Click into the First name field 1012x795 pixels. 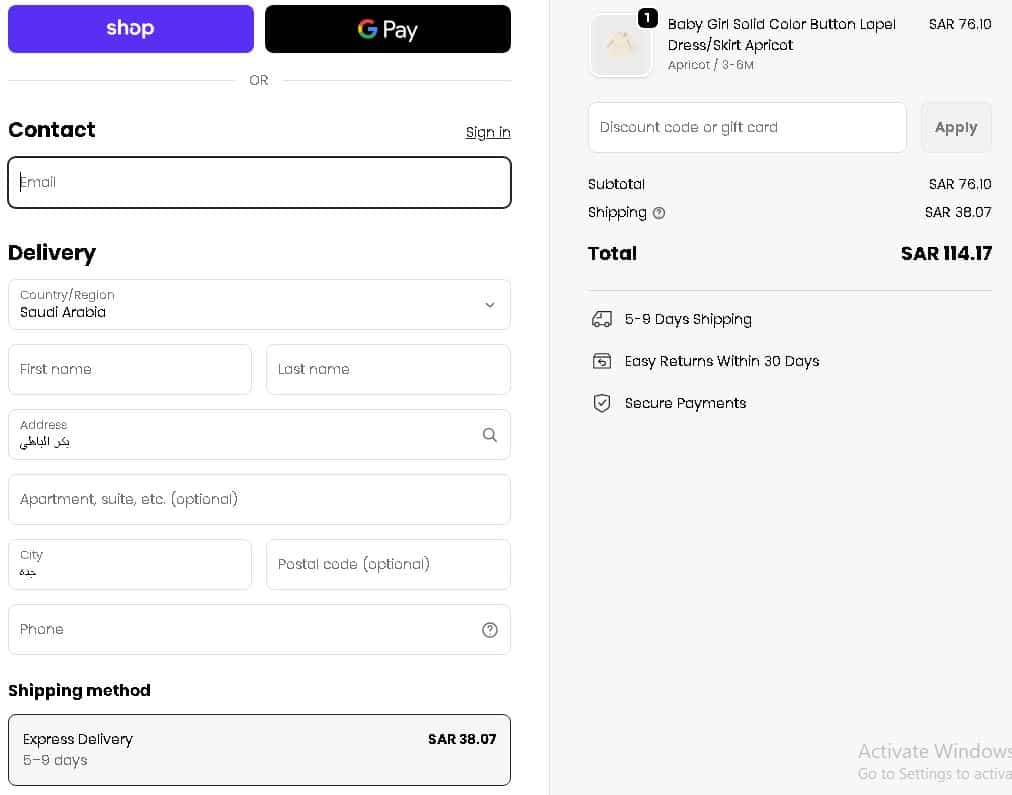(130, 369)
